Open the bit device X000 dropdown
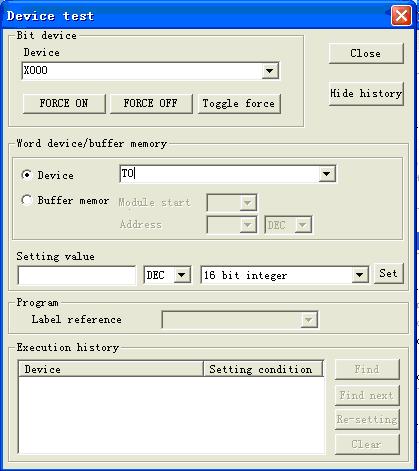Viewport: 419px width, 471px height. [x=270, y=71]
